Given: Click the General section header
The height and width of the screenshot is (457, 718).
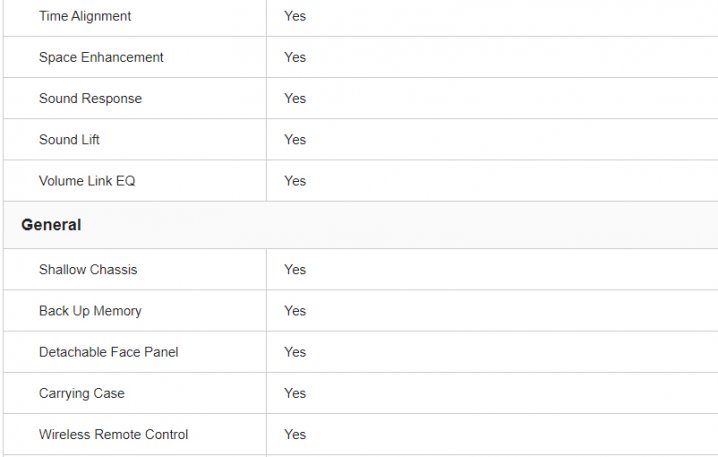Looking at the screenshot, I should [51, 225].
